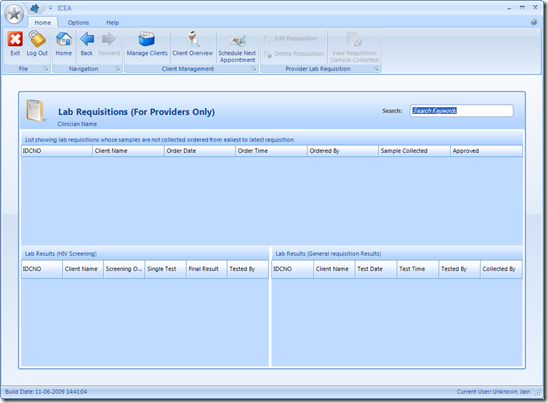The width and height of the screenshot is (548, 403).
Task: Click the Collected By column header
Action: (501, 269)
